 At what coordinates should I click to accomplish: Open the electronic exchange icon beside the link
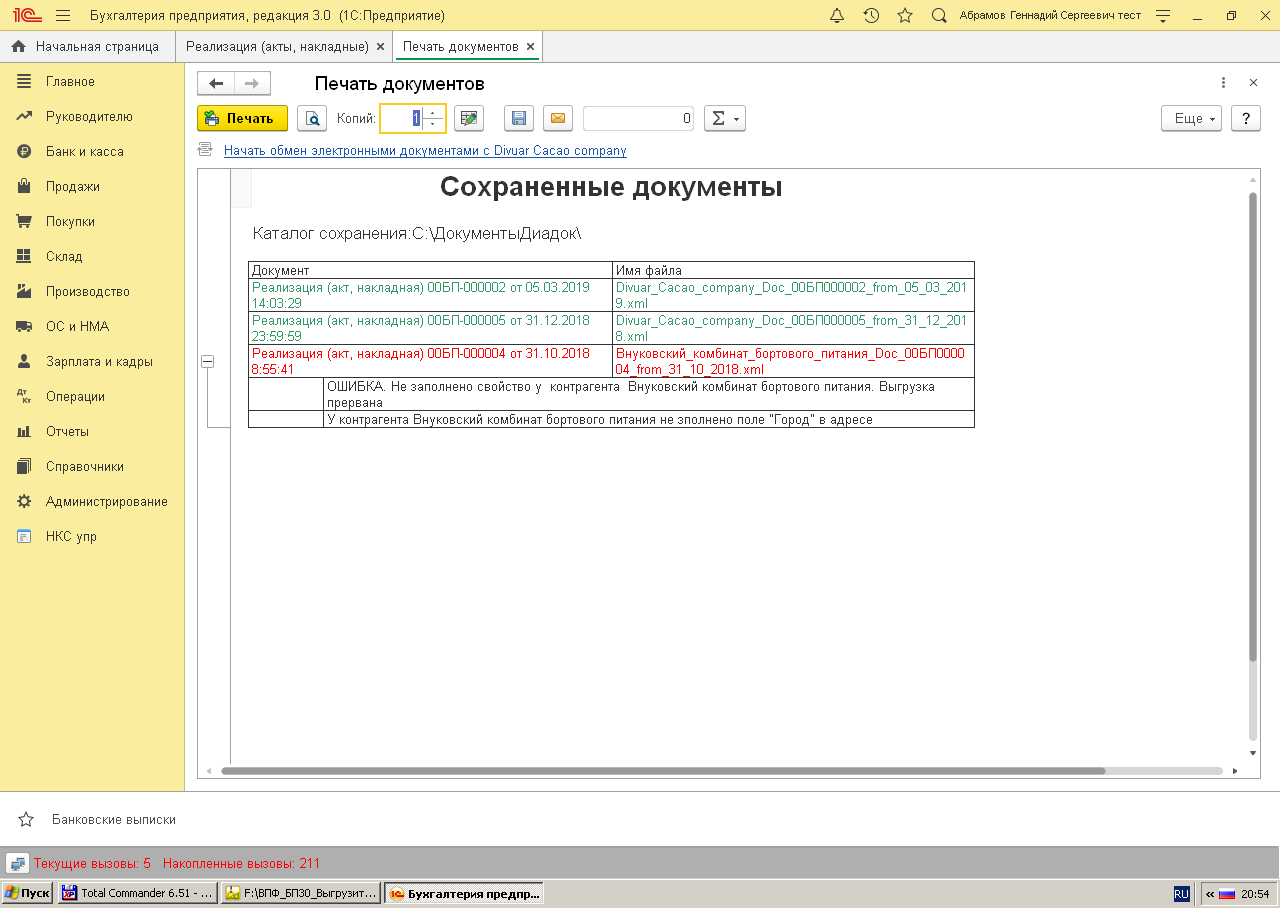[x=205, y=150]
